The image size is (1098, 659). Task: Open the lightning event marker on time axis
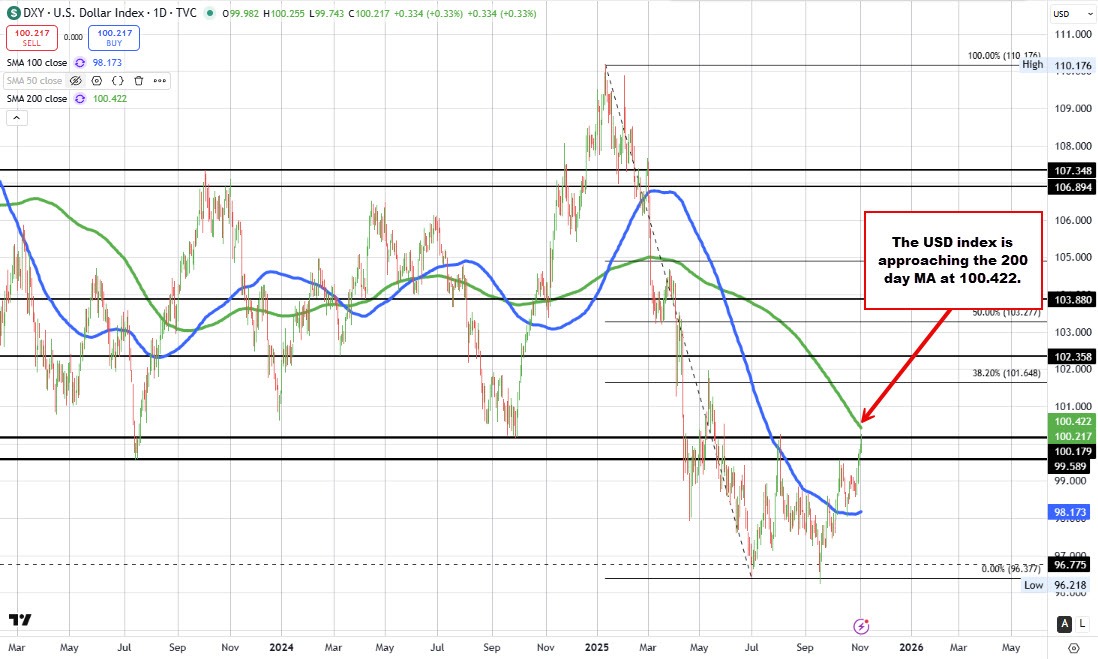(860, 626)
